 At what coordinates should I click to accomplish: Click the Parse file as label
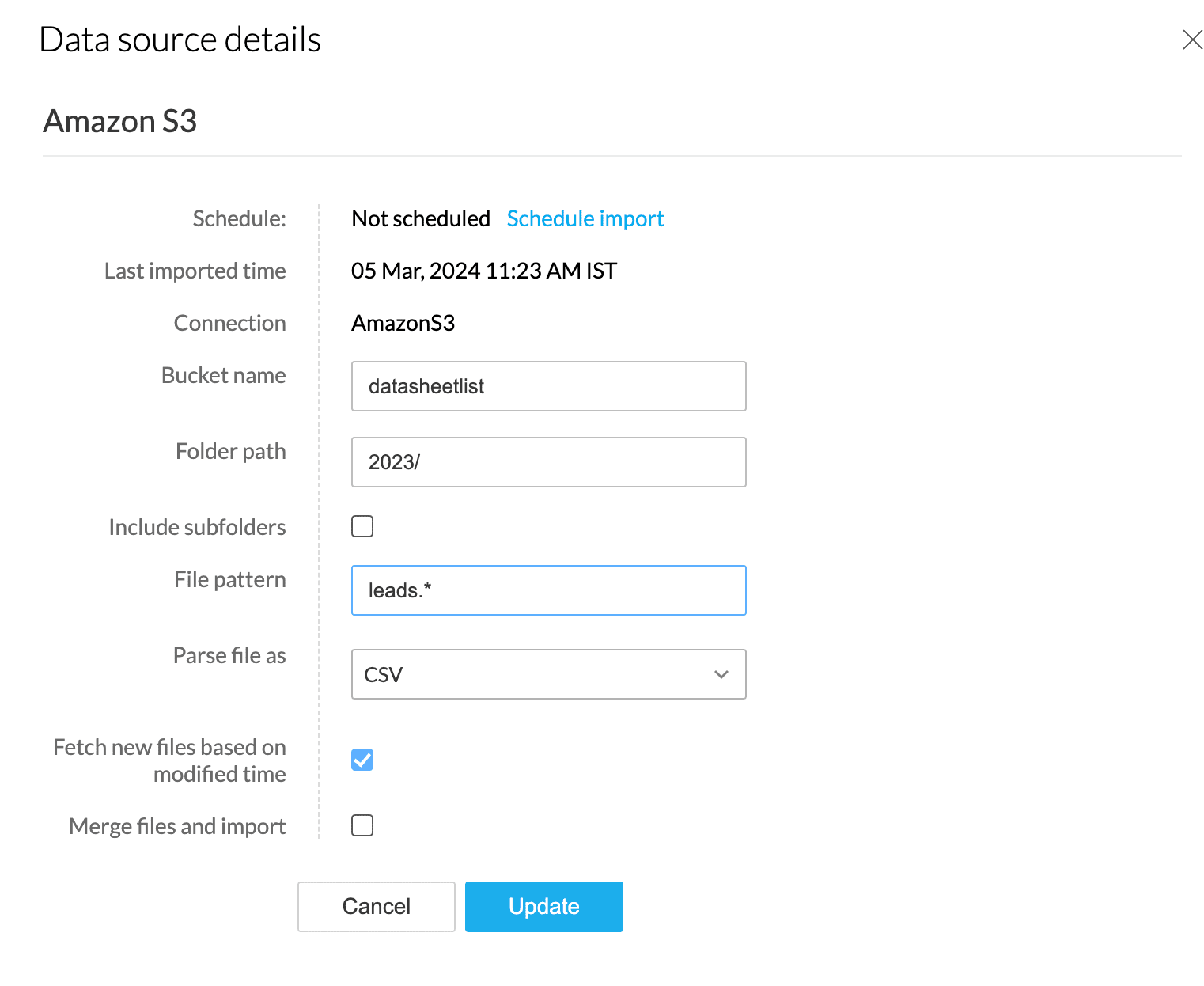(229, 655)
